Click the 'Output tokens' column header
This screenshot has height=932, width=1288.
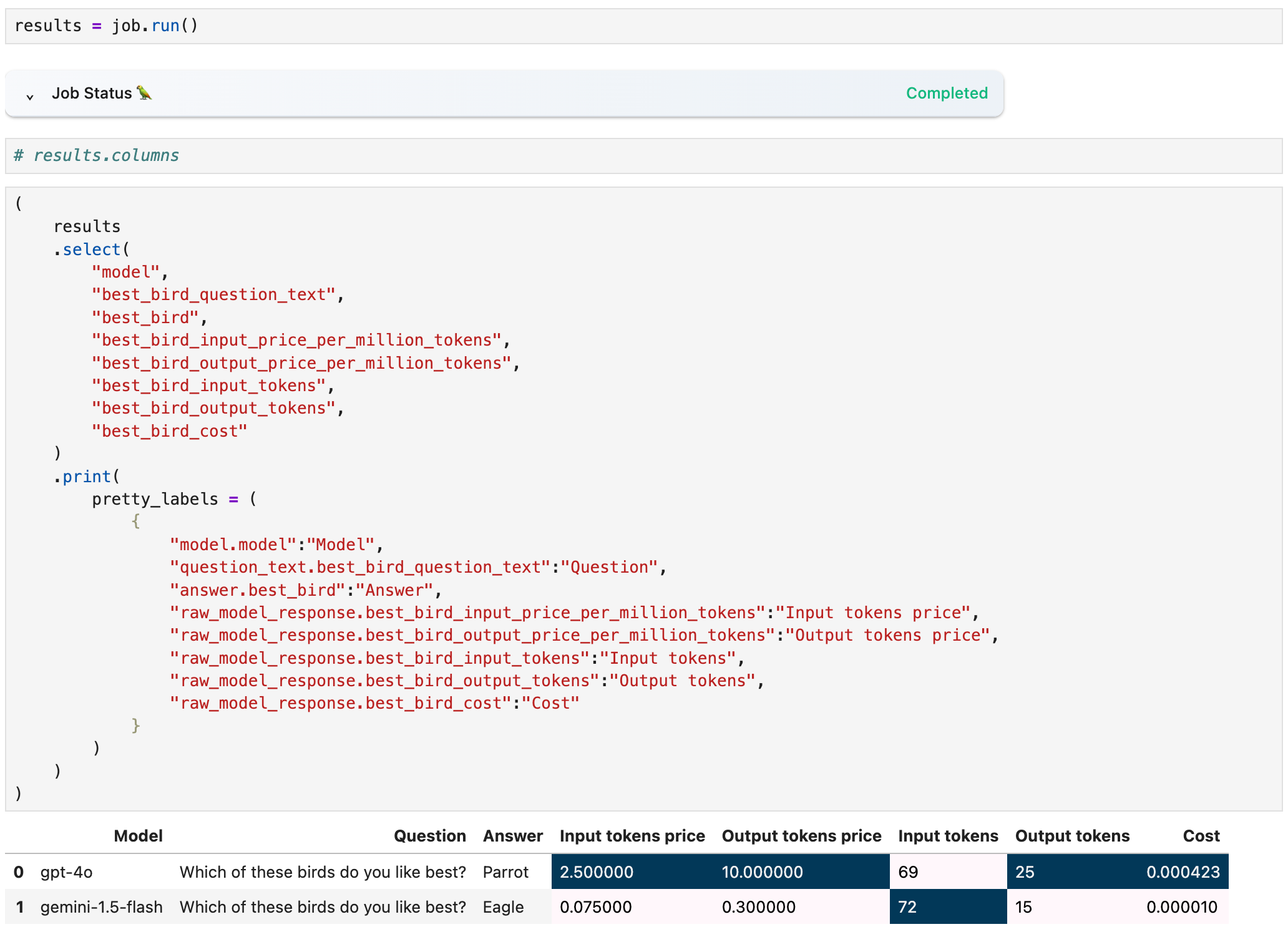point(1072,836)
